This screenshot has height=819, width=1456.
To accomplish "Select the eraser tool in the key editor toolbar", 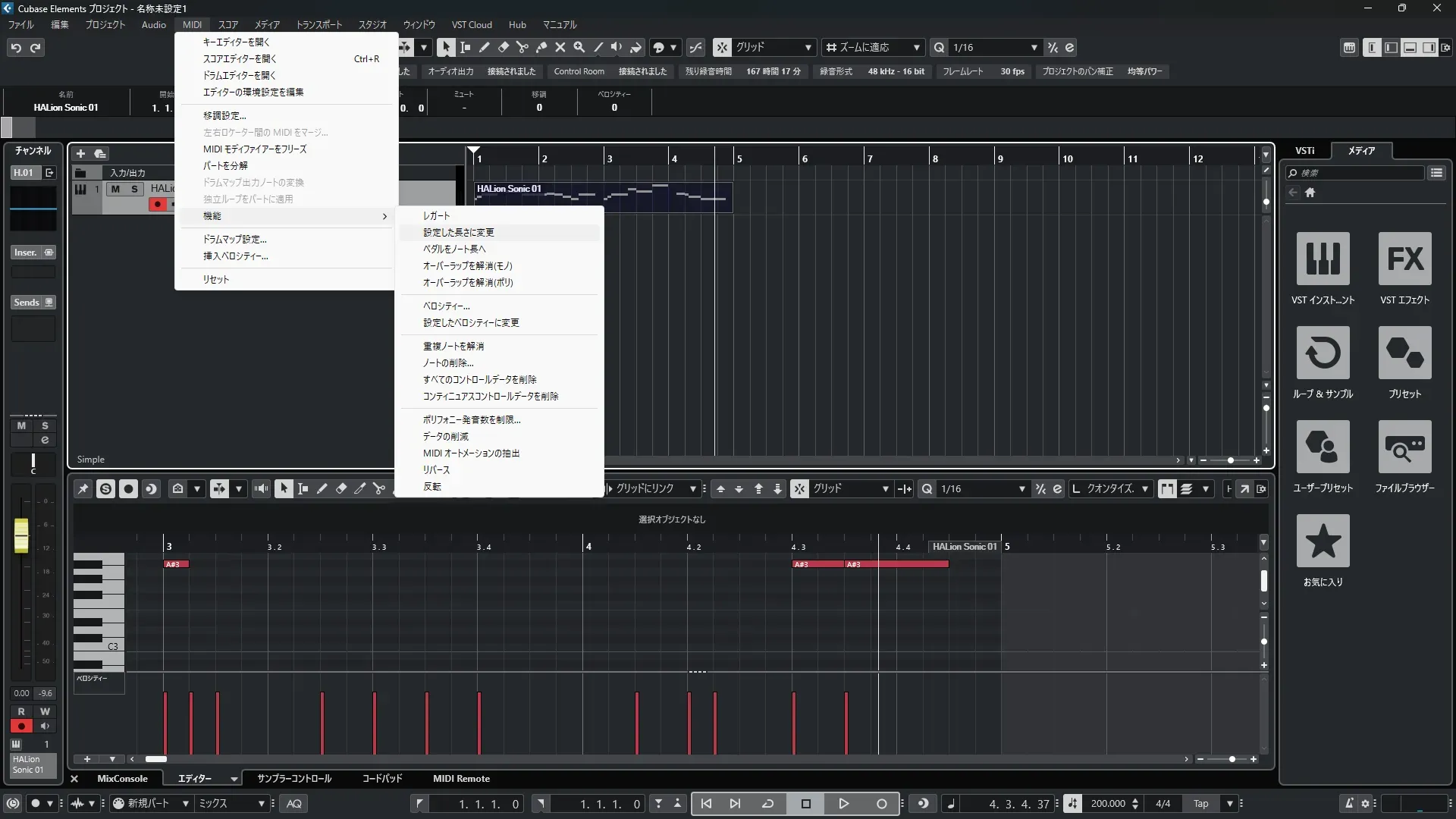I will [x=341, y=489].
